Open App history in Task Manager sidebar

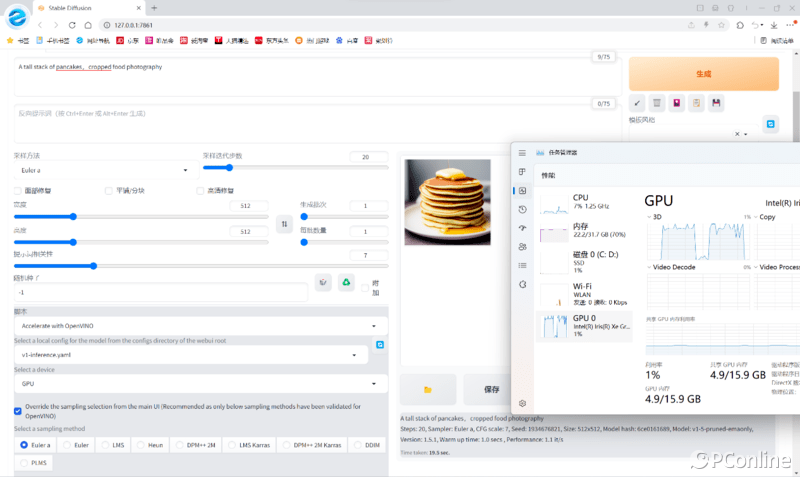(x=523, y=209)
